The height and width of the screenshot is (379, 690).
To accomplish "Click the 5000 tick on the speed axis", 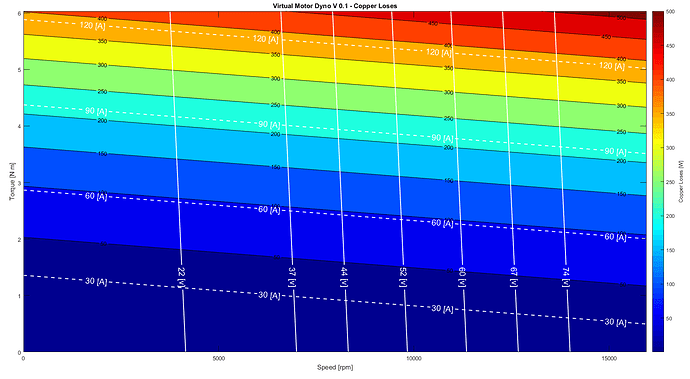I will (219, 359).
